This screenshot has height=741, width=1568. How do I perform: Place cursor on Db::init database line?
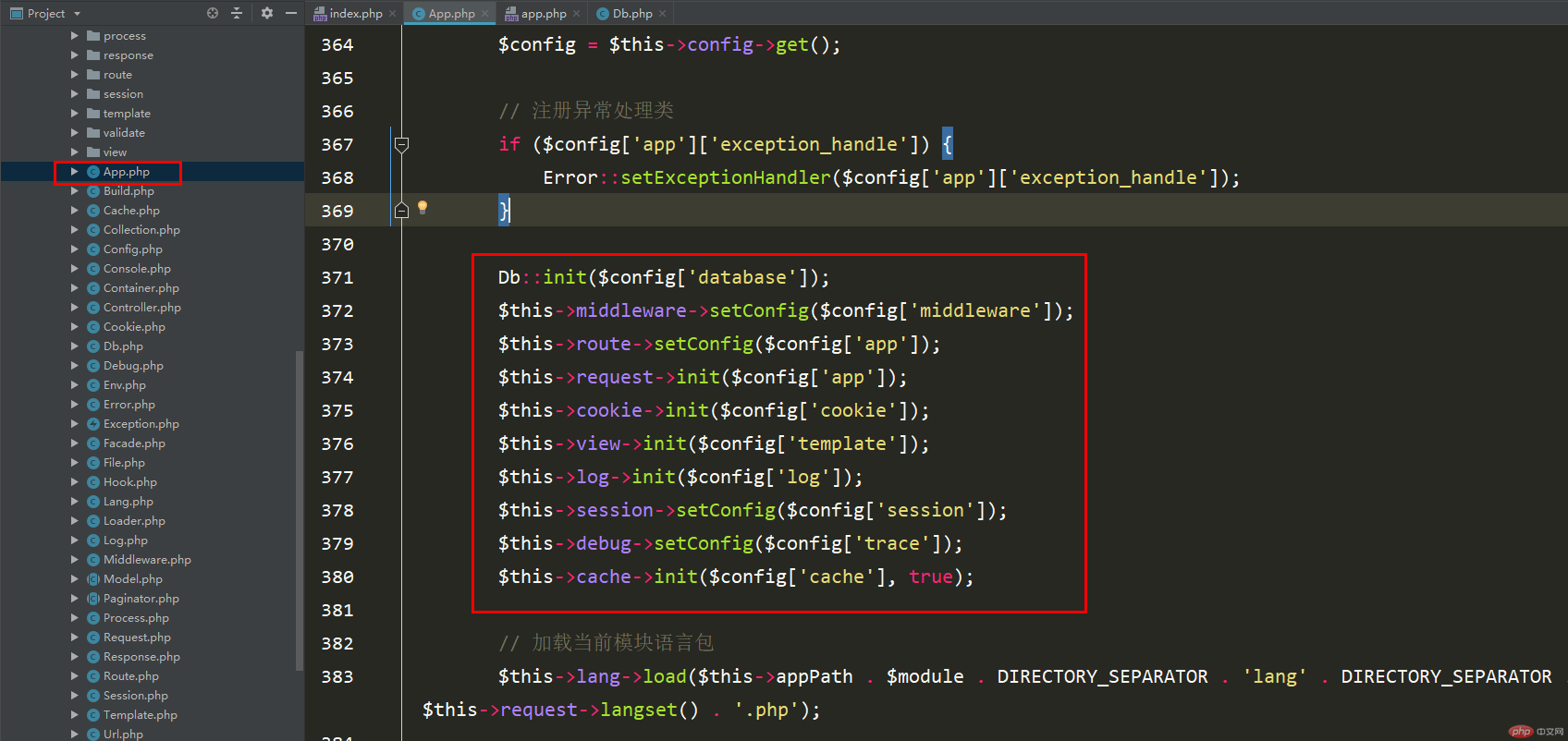tap(664, 277)
